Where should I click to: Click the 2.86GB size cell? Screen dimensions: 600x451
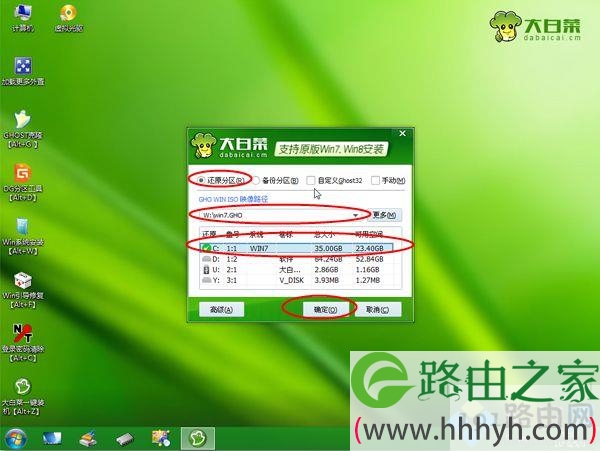326,269
